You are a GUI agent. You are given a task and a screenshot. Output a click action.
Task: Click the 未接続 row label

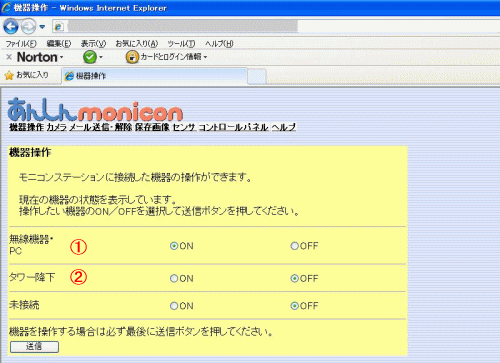(24, 305)
